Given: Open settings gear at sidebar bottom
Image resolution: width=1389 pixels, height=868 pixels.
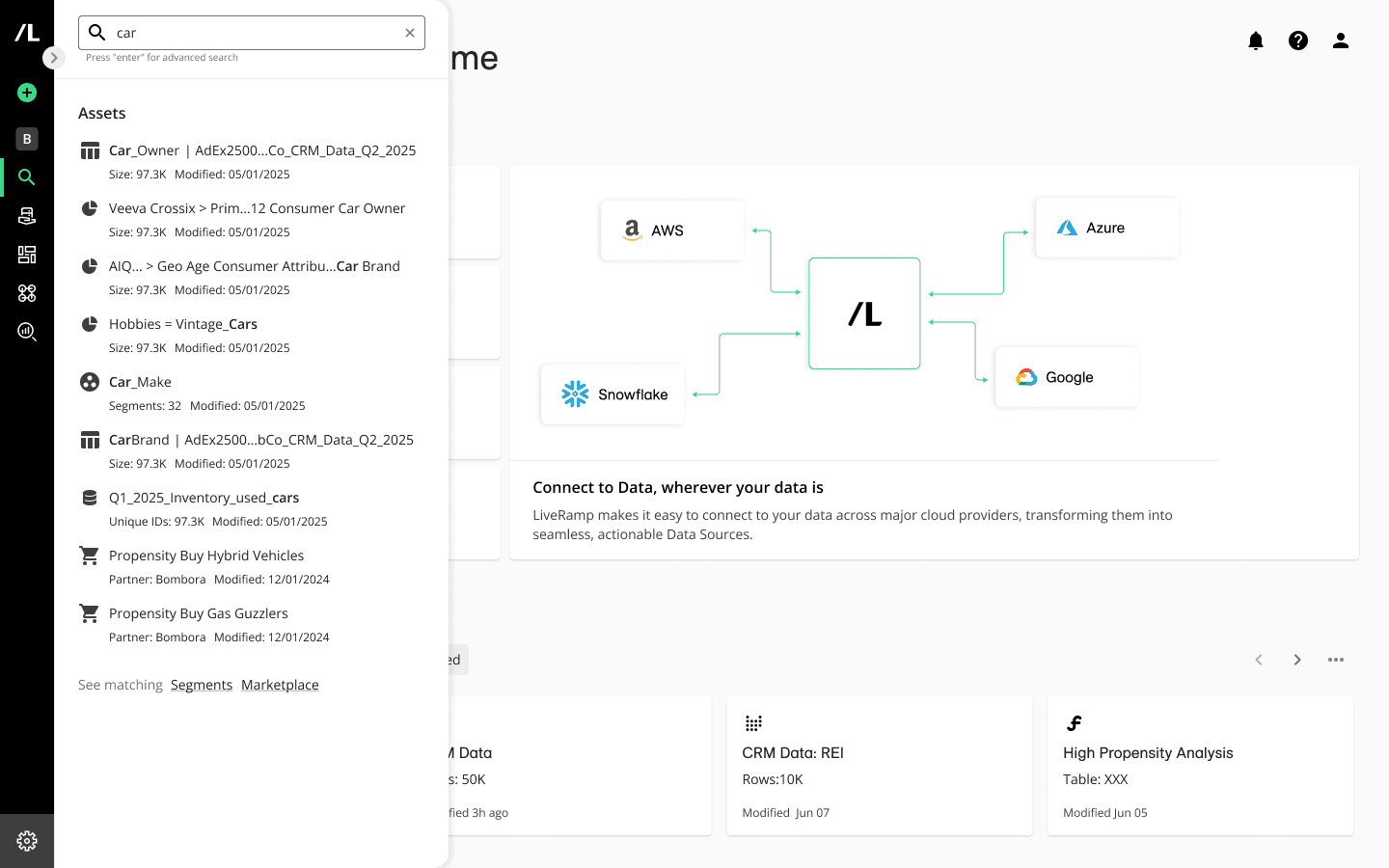Looking at the screenshot, I should [x=27, y=841].
